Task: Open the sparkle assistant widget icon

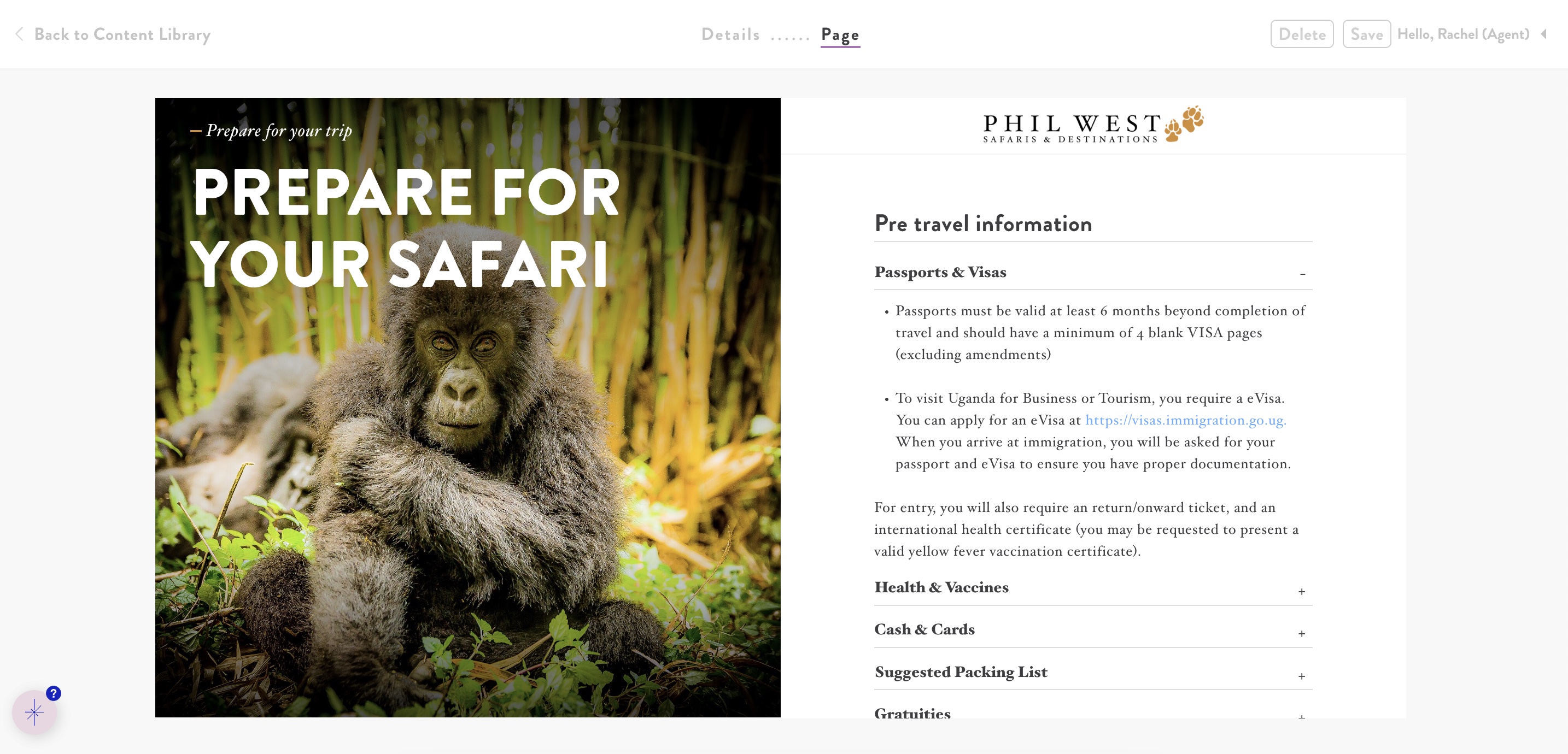Action: [34, 711]
